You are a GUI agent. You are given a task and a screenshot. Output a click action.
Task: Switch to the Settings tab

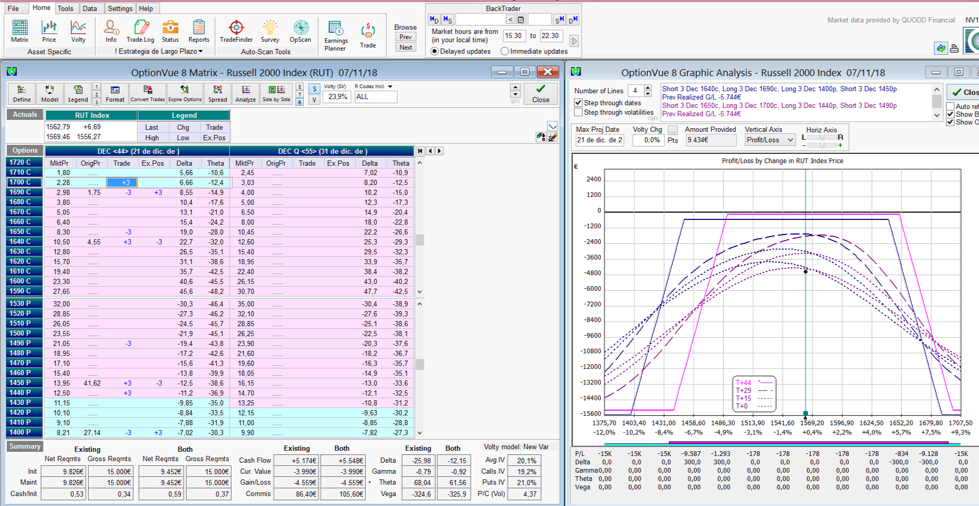point(120,9)
